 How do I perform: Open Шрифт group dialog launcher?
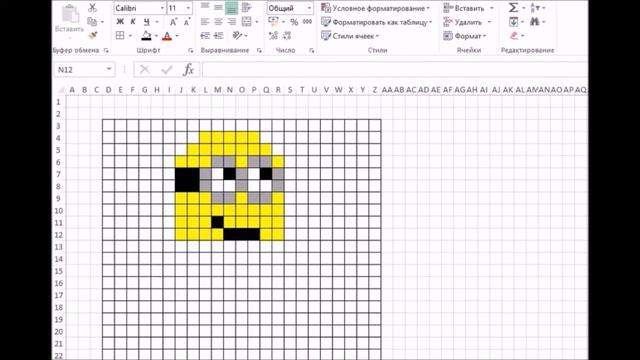point(191,50)
